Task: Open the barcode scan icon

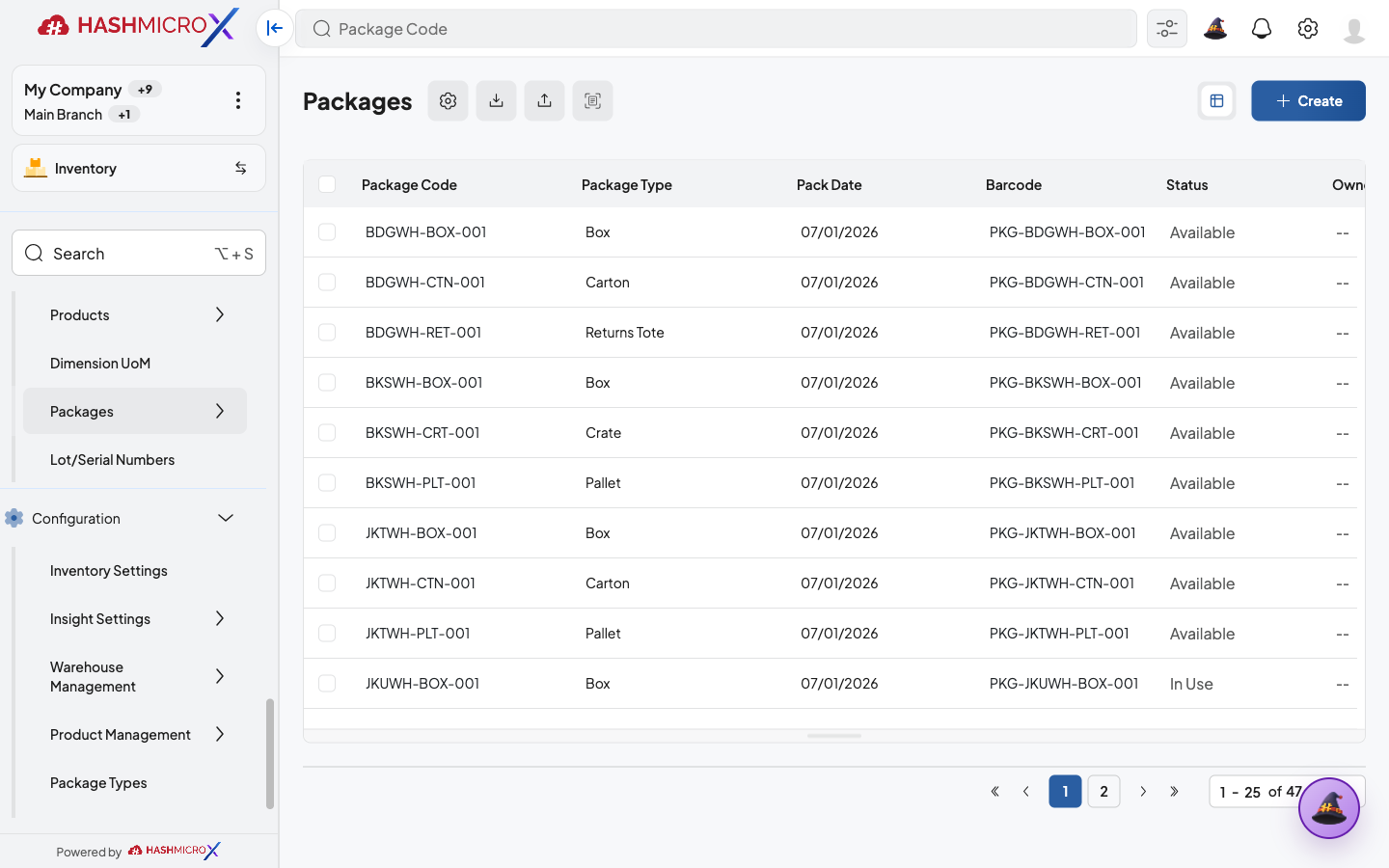Action: click(592, 100)
